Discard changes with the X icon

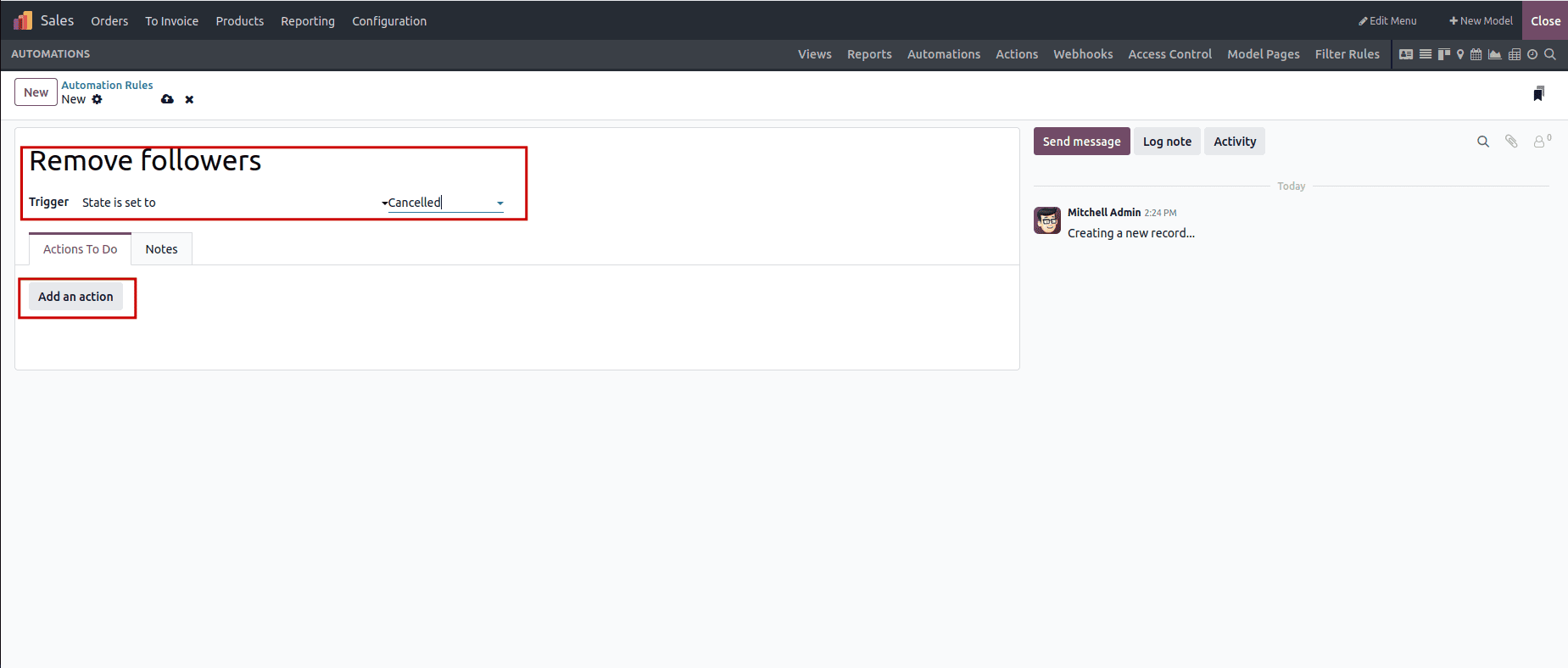189,99
